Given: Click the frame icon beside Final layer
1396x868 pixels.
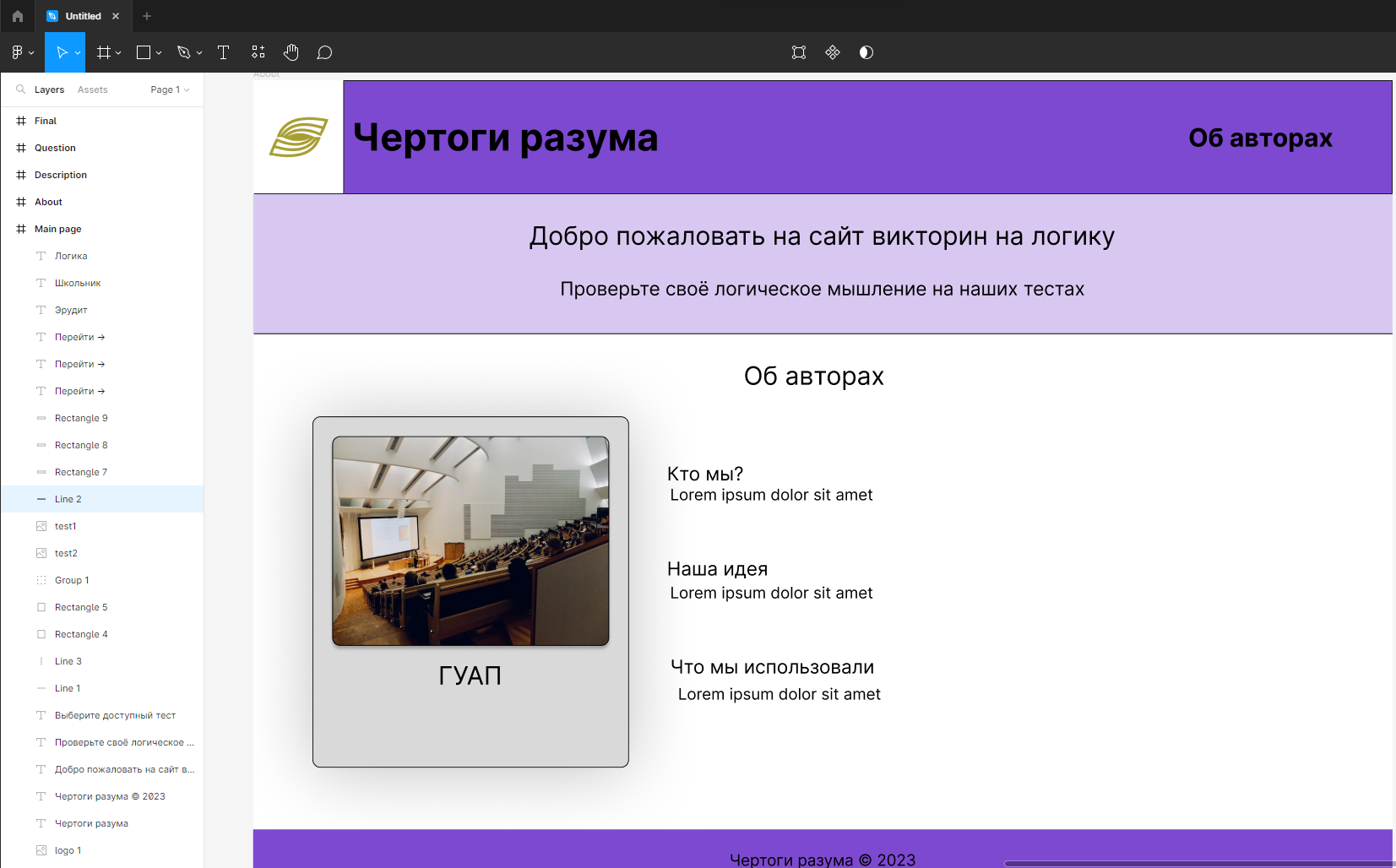Looking at the screenshot, I should pyautogui.click(x=21, y=121).
